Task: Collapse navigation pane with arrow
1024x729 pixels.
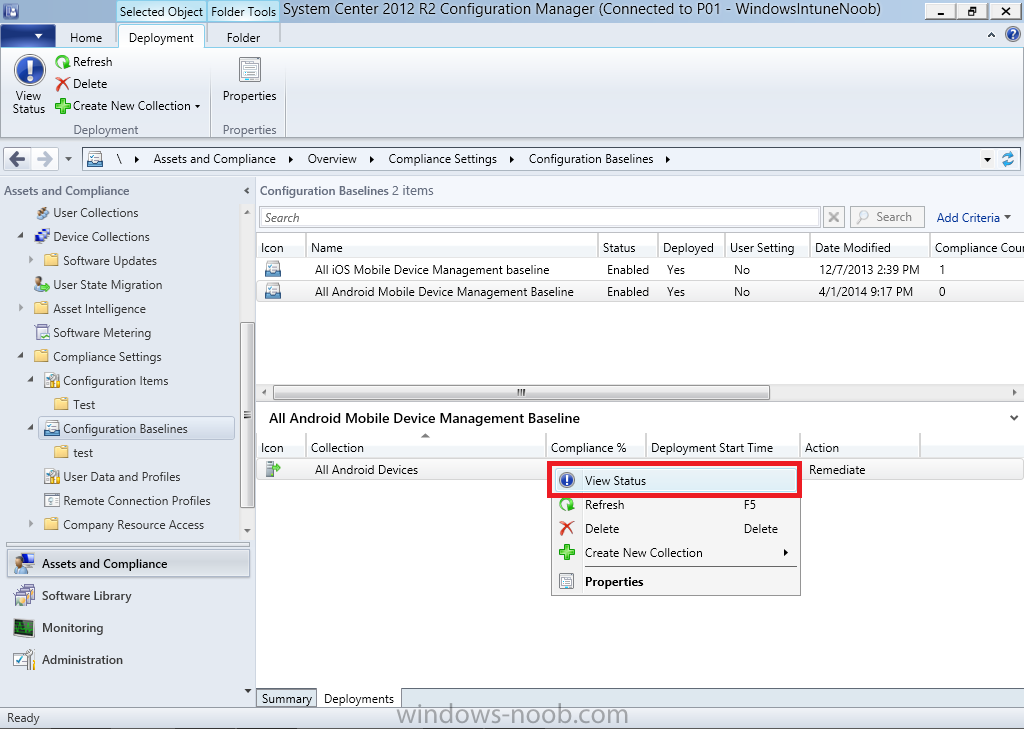Action: coord(246,191)
